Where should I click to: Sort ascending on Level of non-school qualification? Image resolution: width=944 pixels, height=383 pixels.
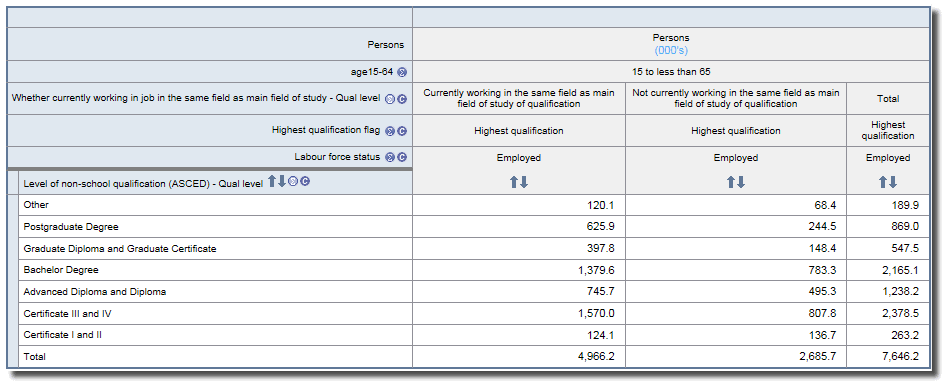272,181
